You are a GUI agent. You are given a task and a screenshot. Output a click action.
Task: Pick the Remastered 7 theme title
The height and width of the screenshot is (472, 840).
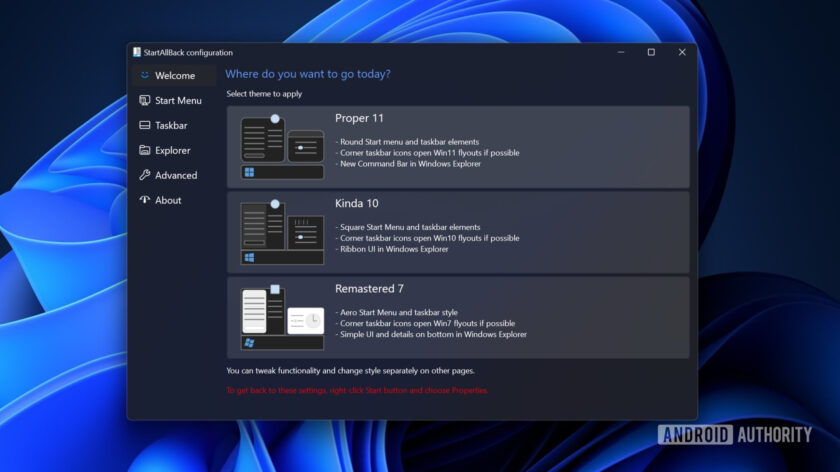(369, 289)
